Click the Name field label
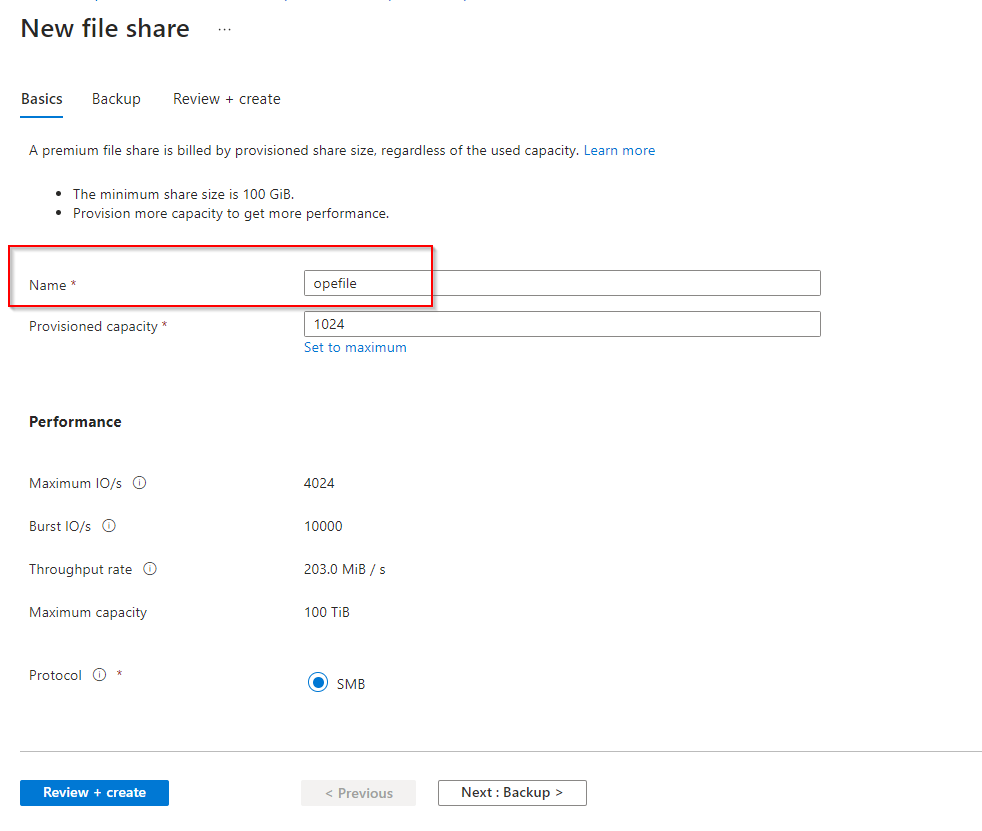Screen dimensions: 982x831 tap(47, 285)
